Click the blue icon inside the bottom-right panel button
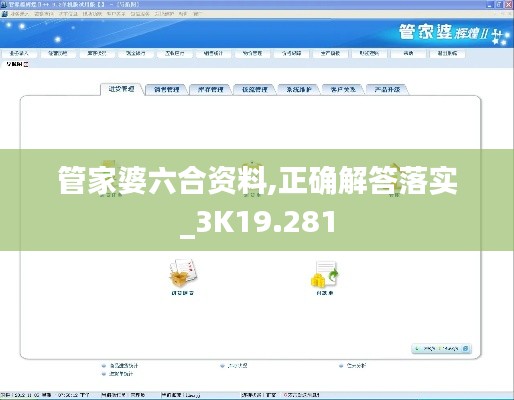 [x=466, y=349]
